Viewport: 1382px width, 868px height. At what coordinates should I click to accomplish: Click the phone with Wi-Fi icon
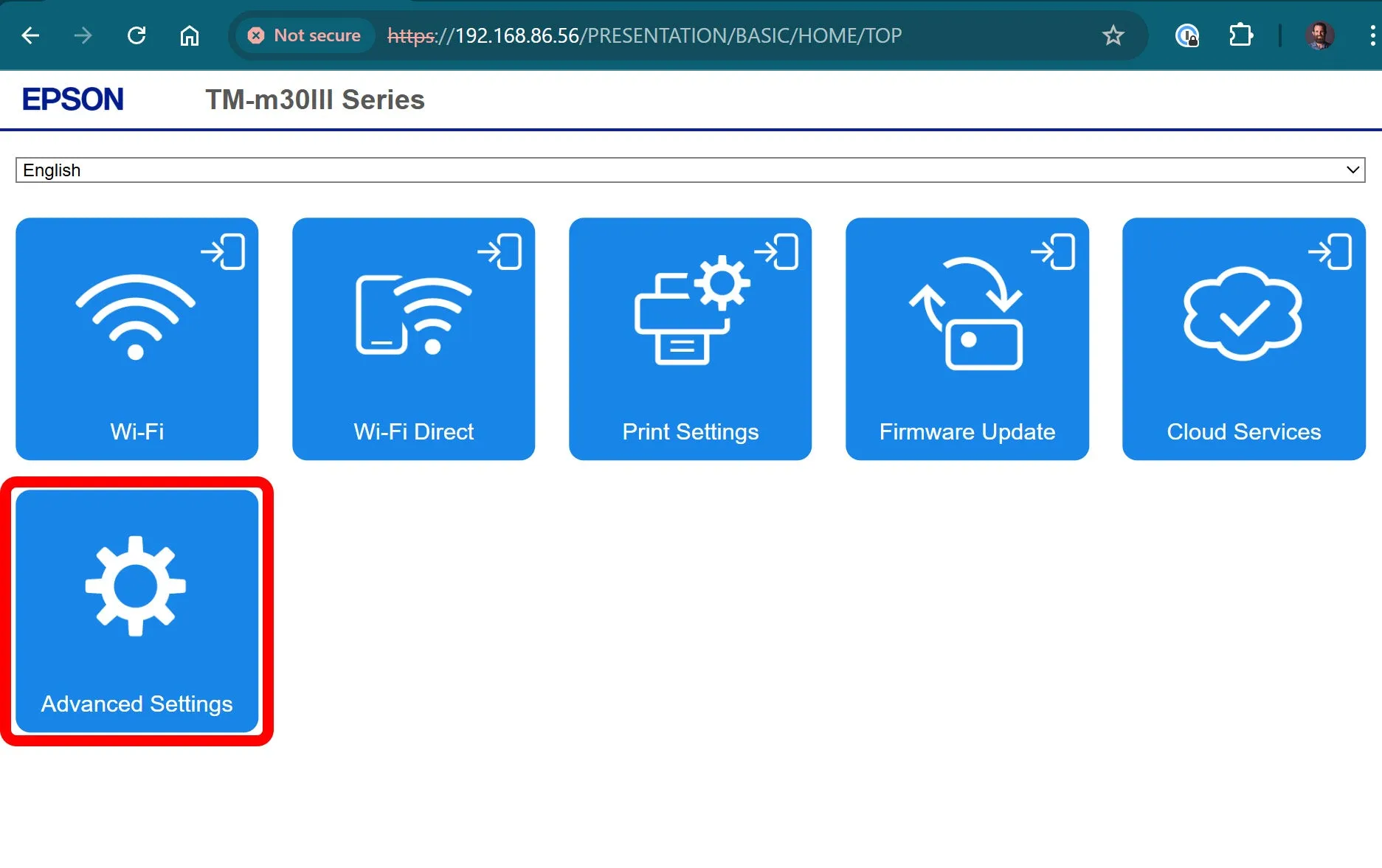(414, 315)
